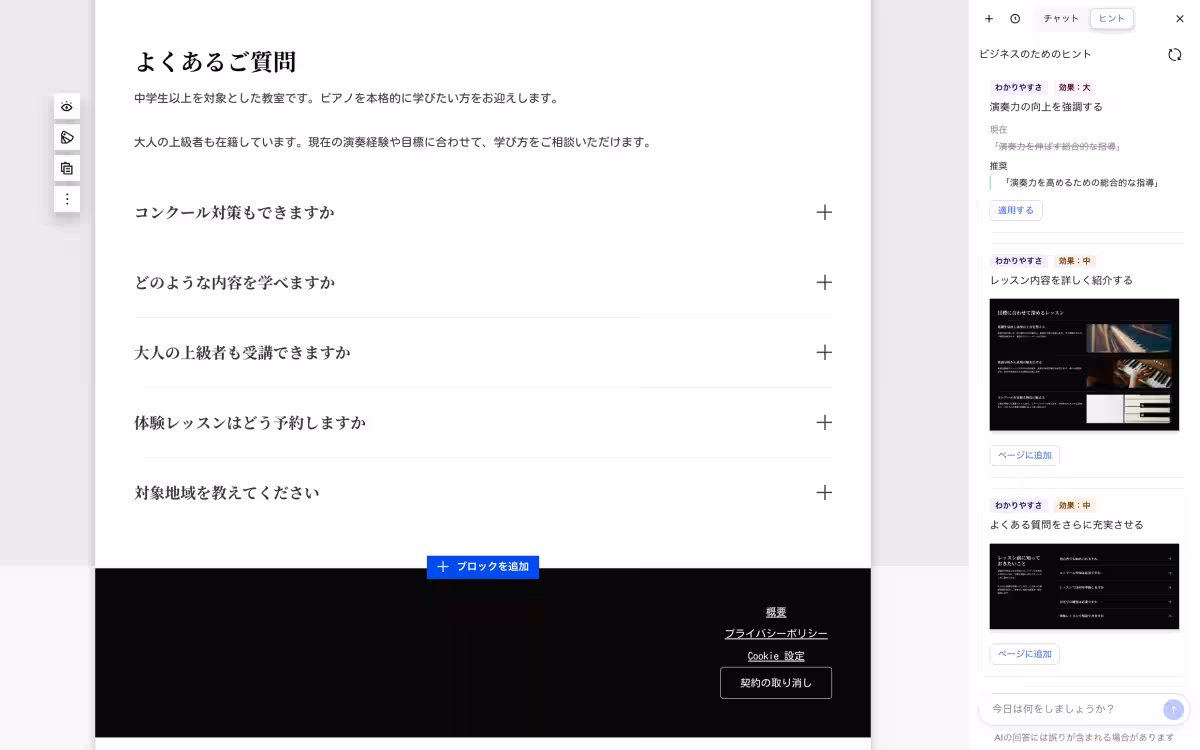Add lesson details section via ページに追加
This screenshot has height=750, width=1200.
coord(1025,455)
